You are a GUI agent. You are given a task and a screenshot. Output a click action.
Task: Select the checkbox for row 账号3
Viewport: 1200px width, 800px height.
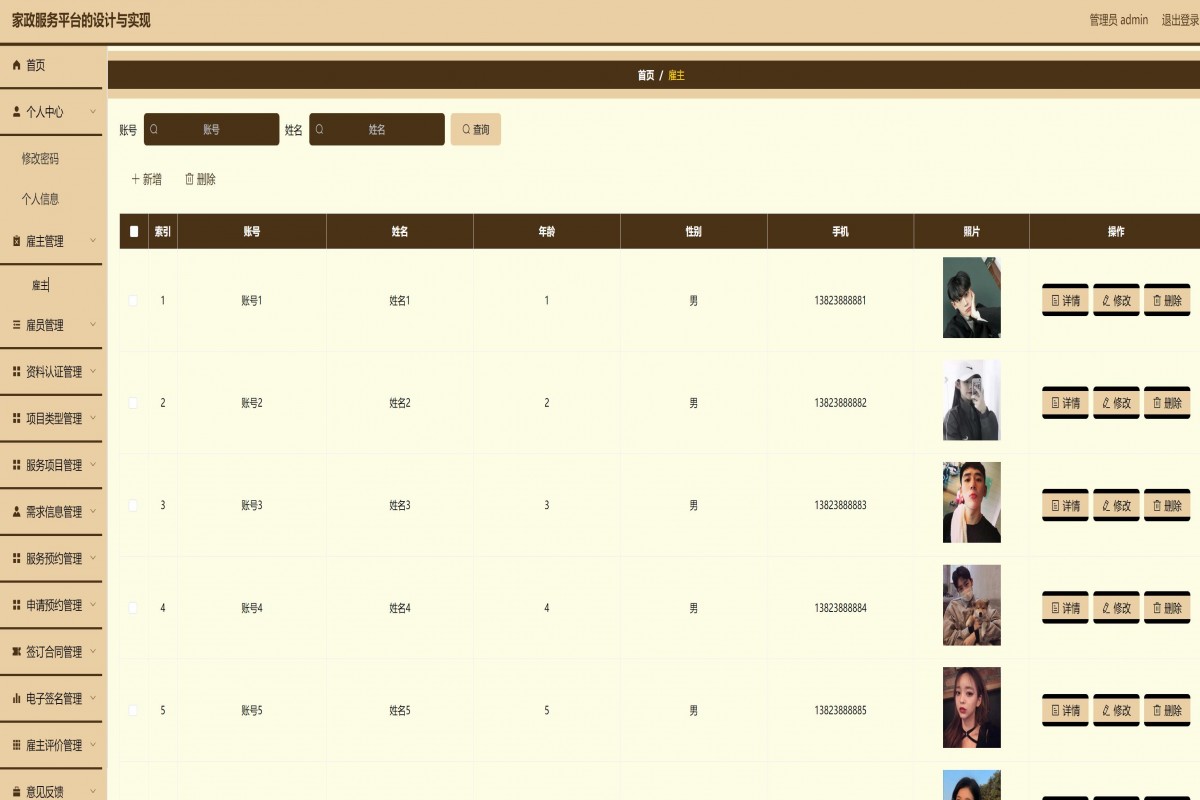tap(134, 505)
